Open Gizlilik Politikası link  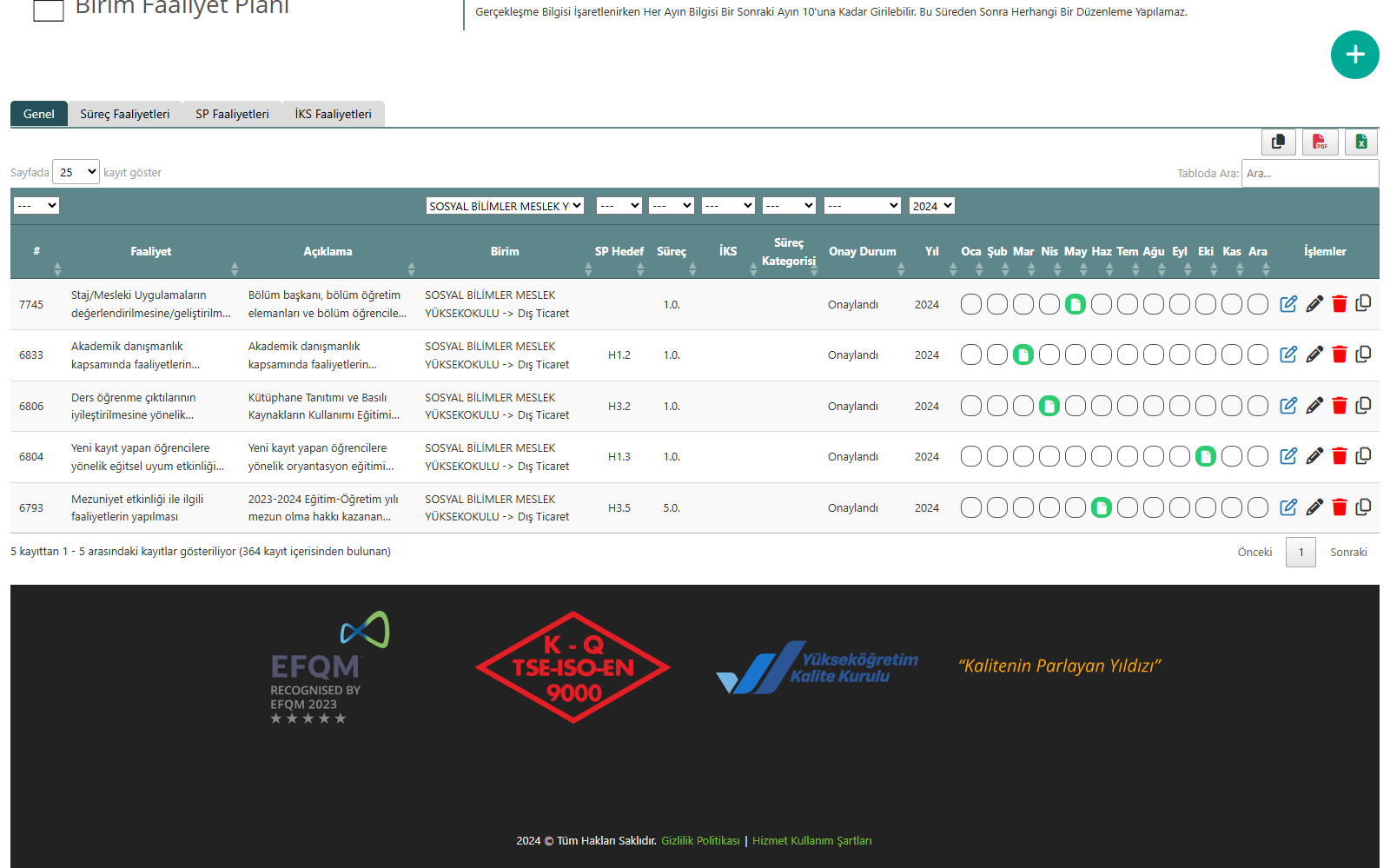coord(700,841)
